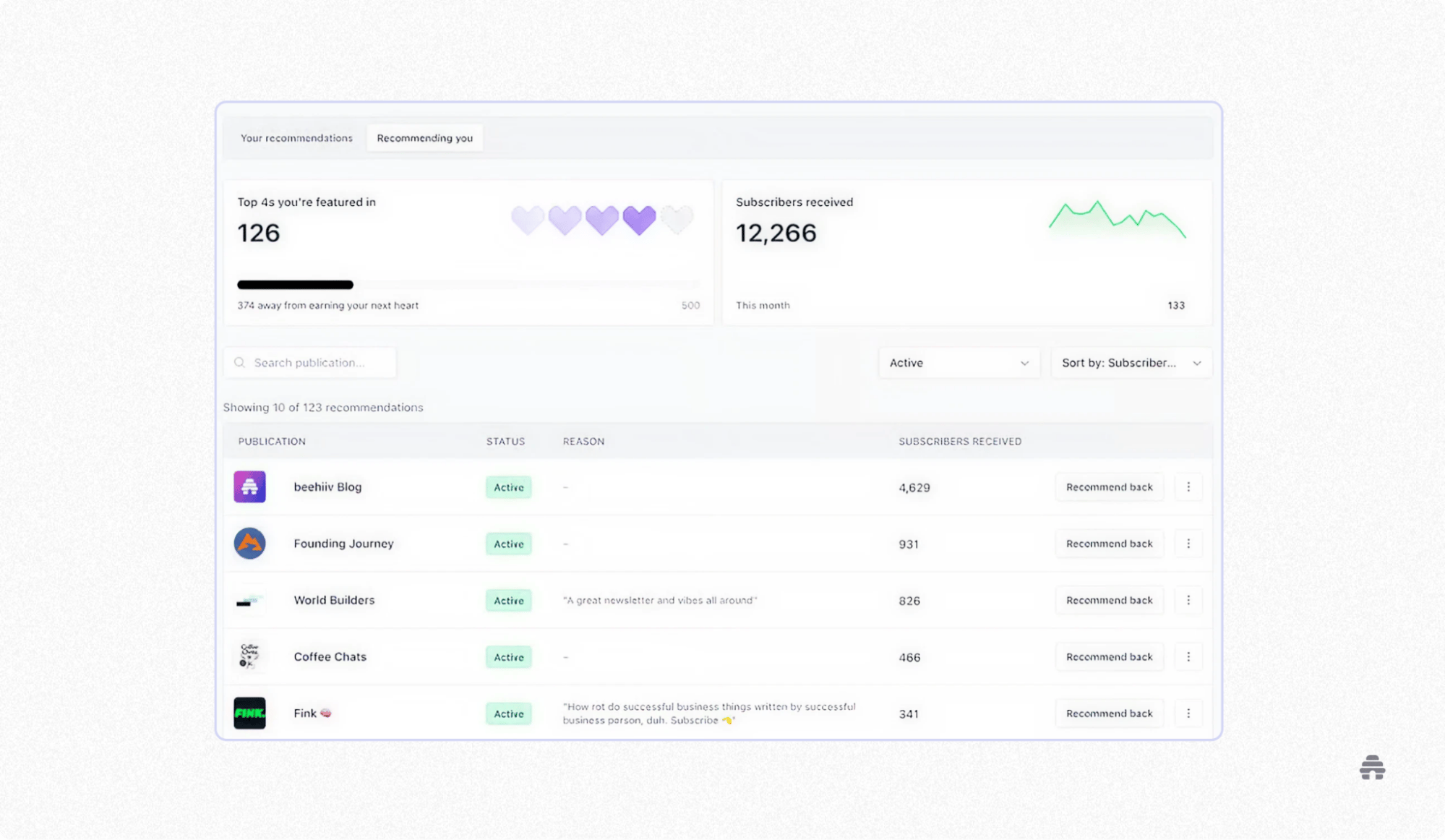
Task: Click Recommend back for Founding Journey
Action: (x=1109, y=543)
